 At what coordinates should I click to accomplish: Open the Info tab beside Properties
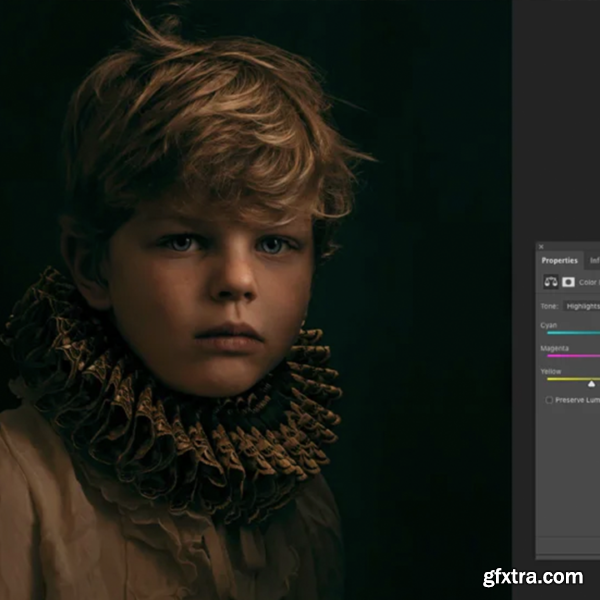[594, 261]
